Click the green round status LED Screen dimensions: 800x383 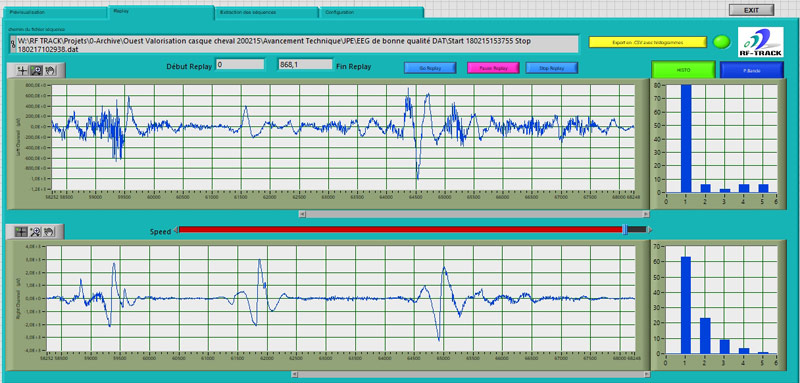click(x=721, y=42)
